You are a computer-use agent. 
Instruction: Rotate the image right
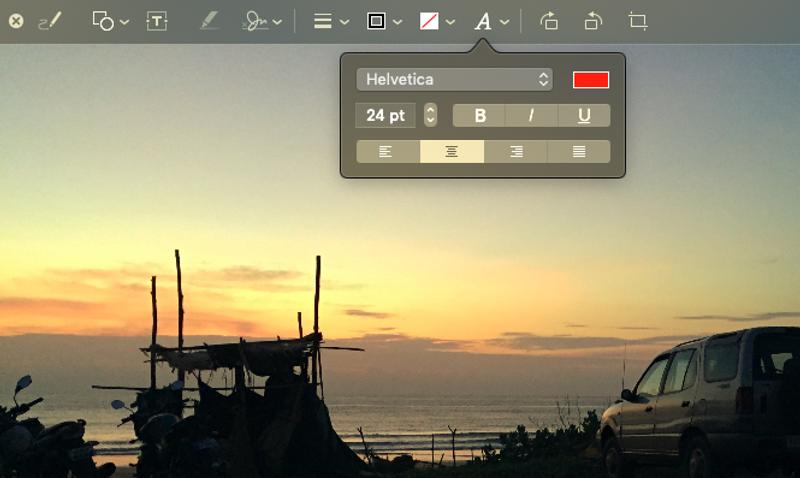pos(593,21)
